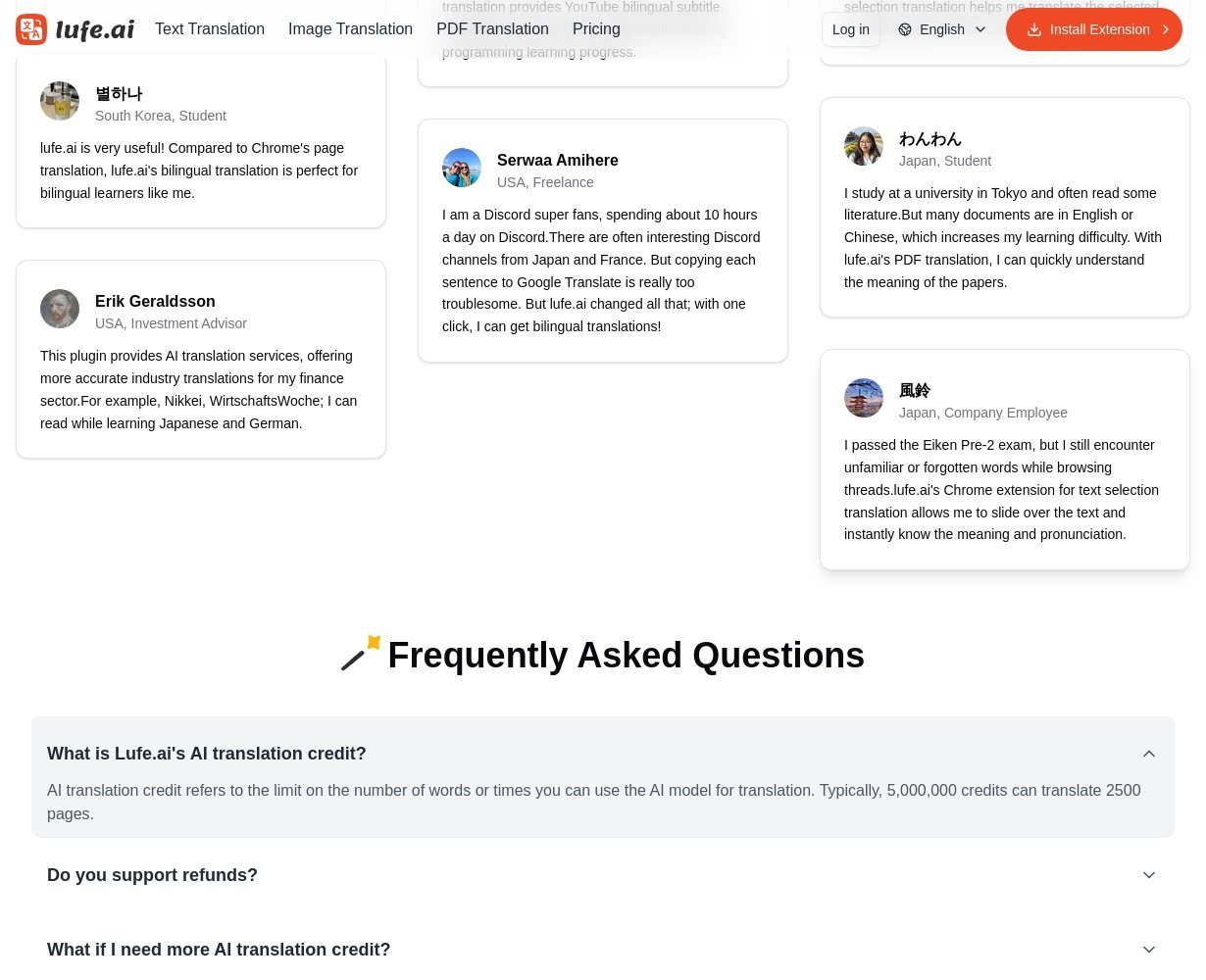The height and width of the screenshot is (980, 1206).
Task: Click 風鈴's pagoda avatar image
Action: pyautogui.click(x=864, y=398)
